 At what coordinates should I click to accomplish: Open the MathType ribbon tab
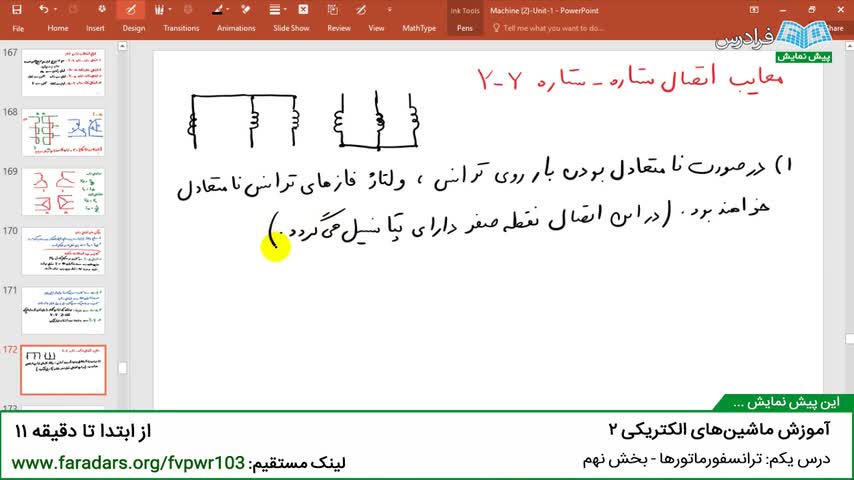click(419, 28)
